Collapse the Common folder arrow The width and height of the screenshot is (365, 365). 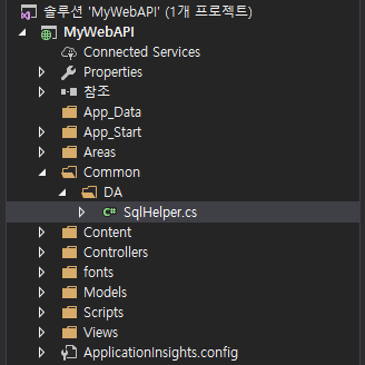pyautogui.click(x=43, y=173)
